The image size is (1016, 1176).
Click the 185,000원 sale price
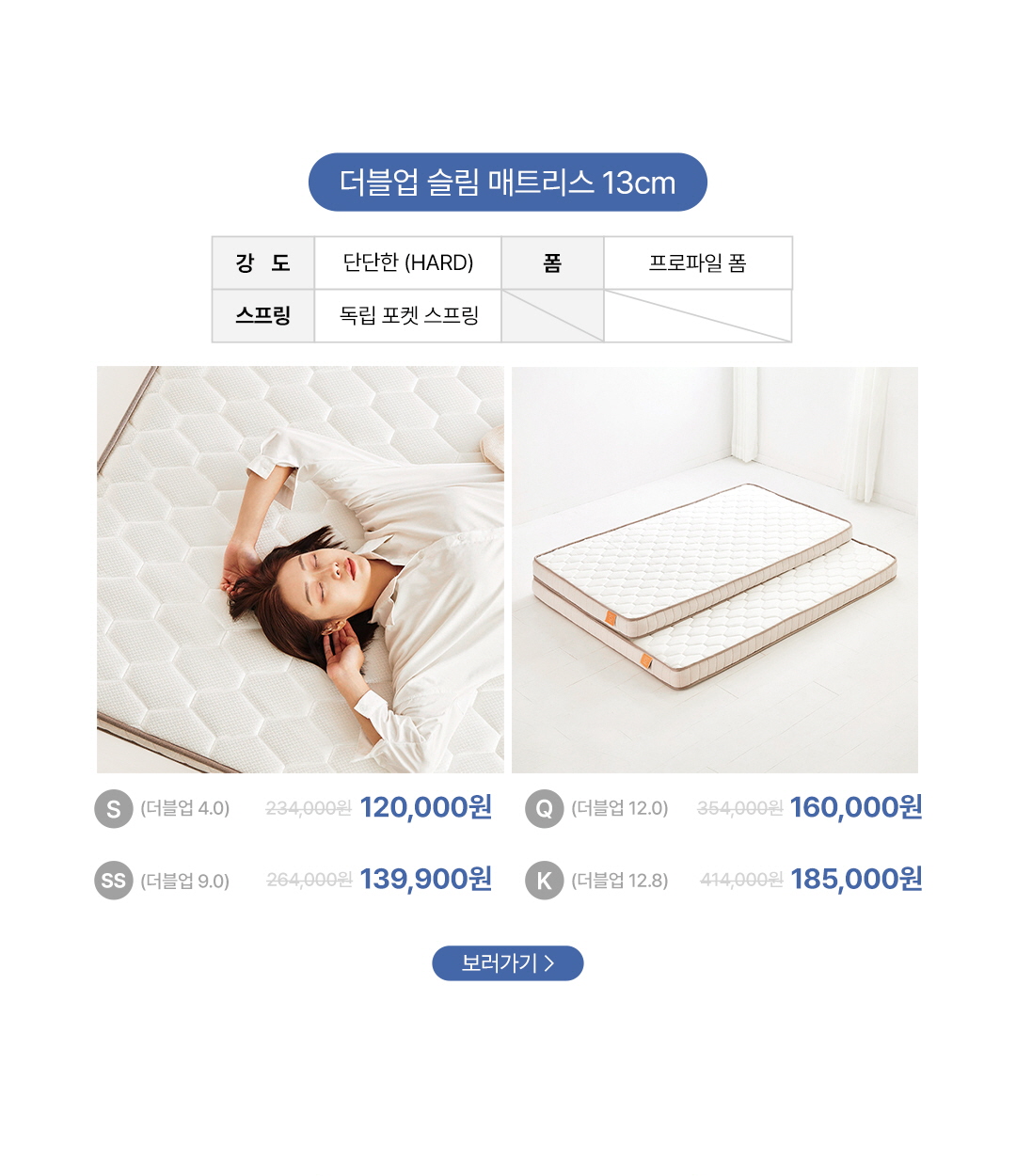click(x=856, y=880)
